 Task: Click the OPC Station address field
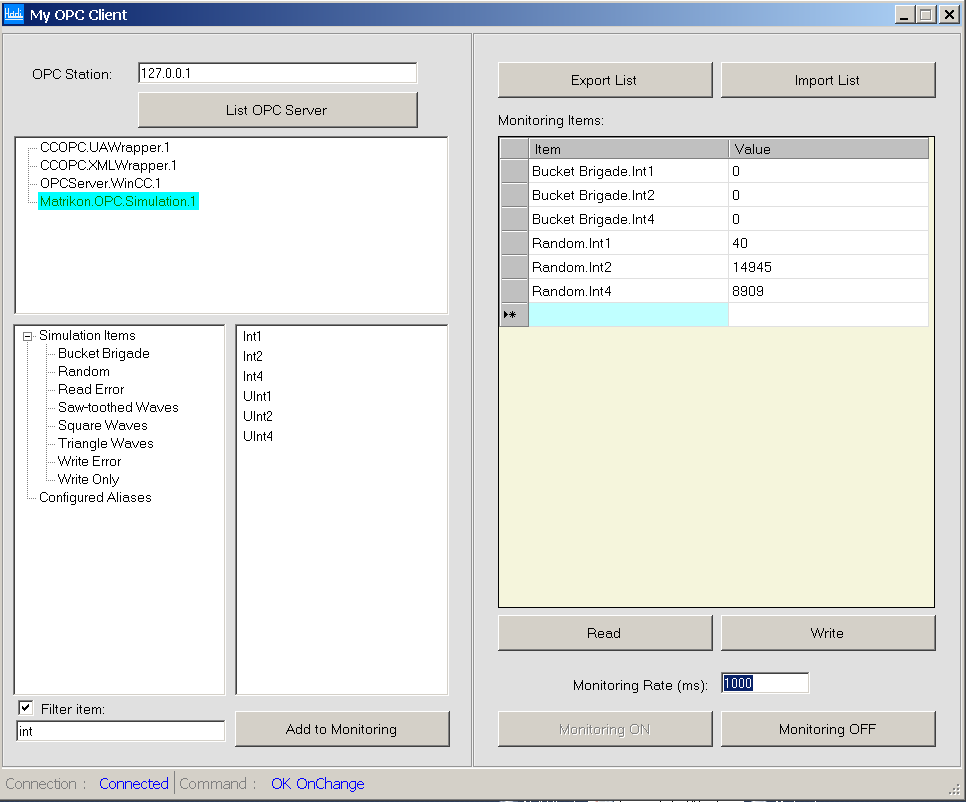point(277,72)
